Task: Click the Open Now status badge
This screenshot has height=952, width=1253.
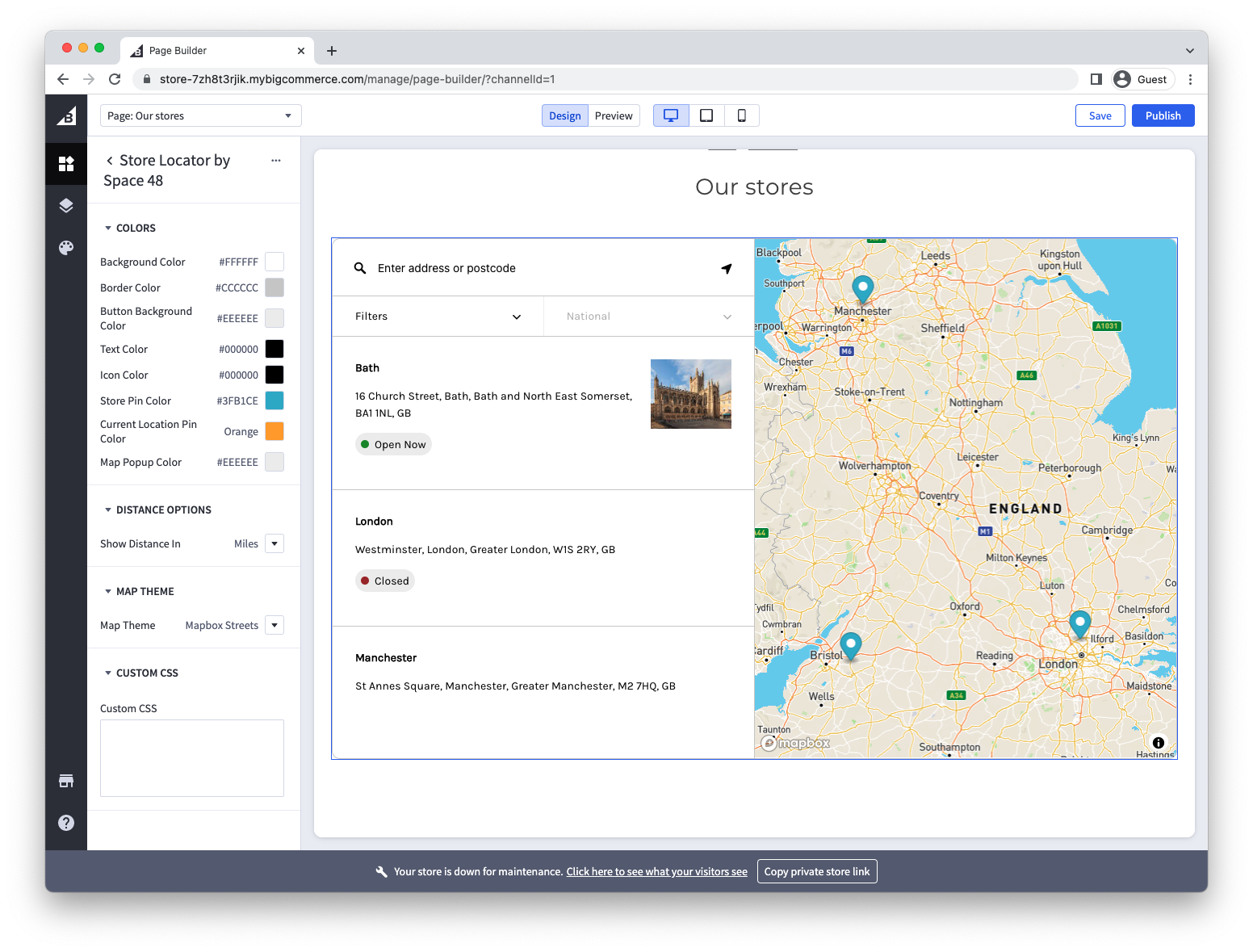Action: (393, 444)
